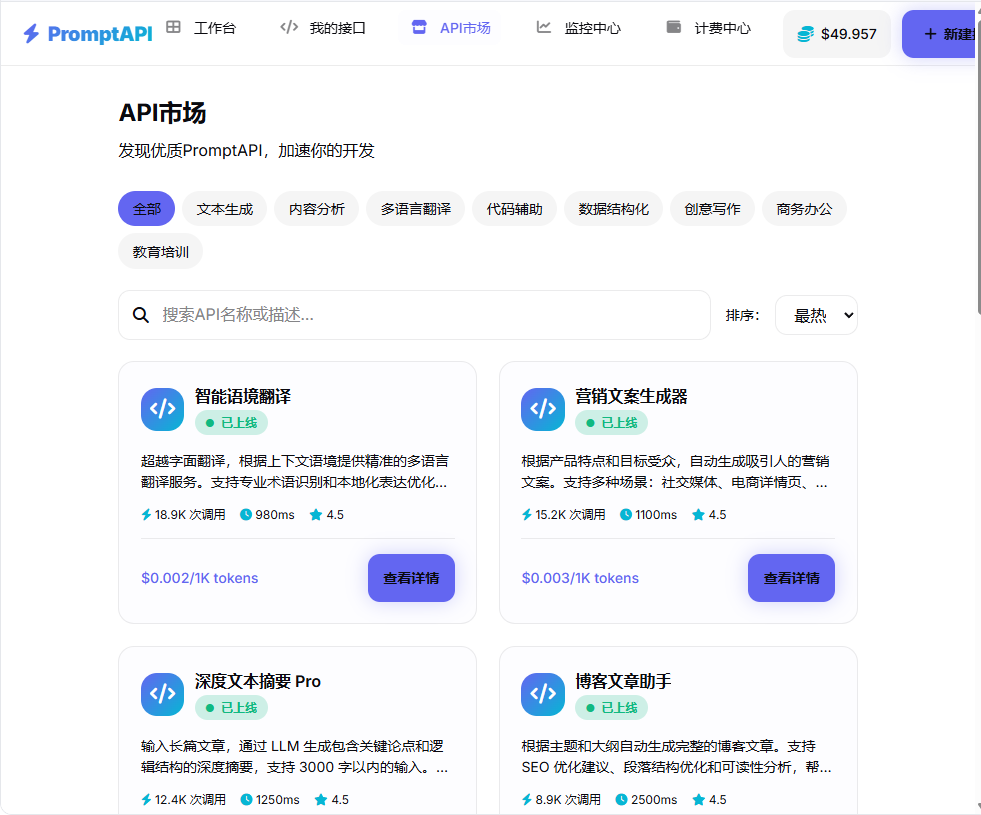Filter by 文本生成 category

coord(224,209)
